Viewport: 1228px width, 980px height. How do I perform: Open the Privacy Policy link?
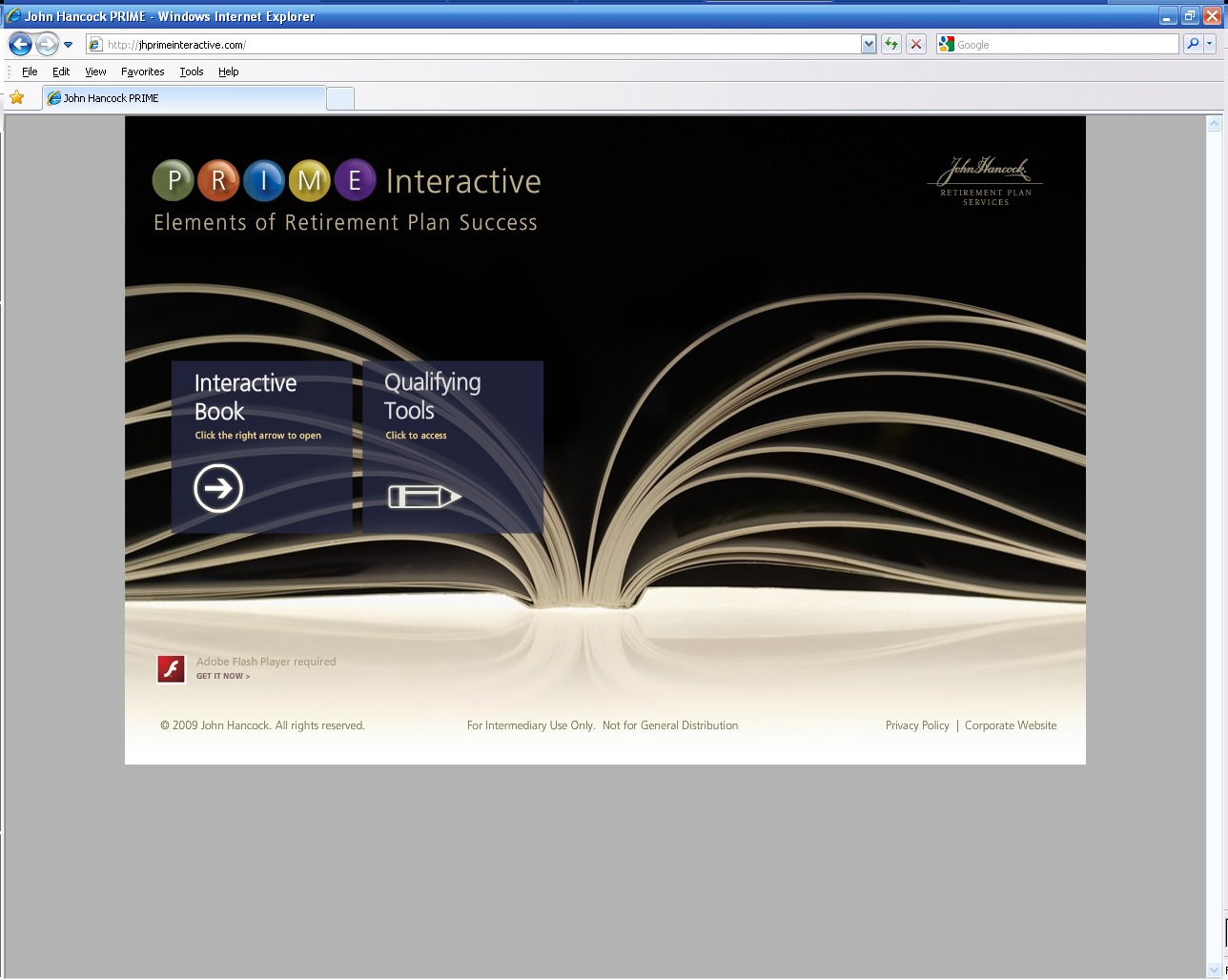(x=917, y=725)
